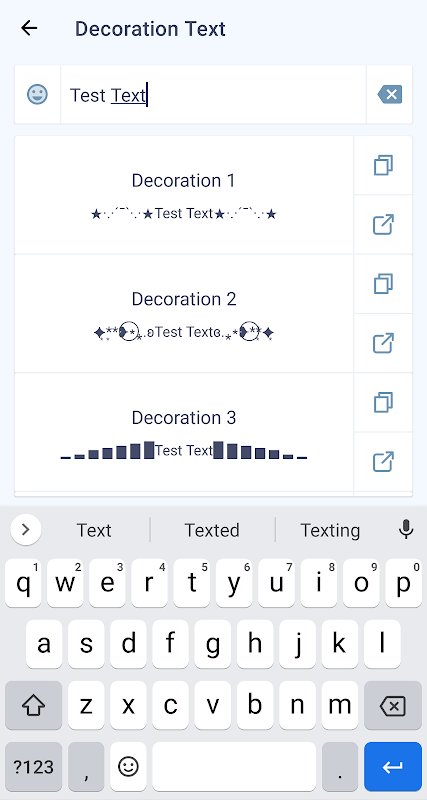Screen dimensions: 427x800
Task: Share Decoration 1 via external icon
Action: 383,224
